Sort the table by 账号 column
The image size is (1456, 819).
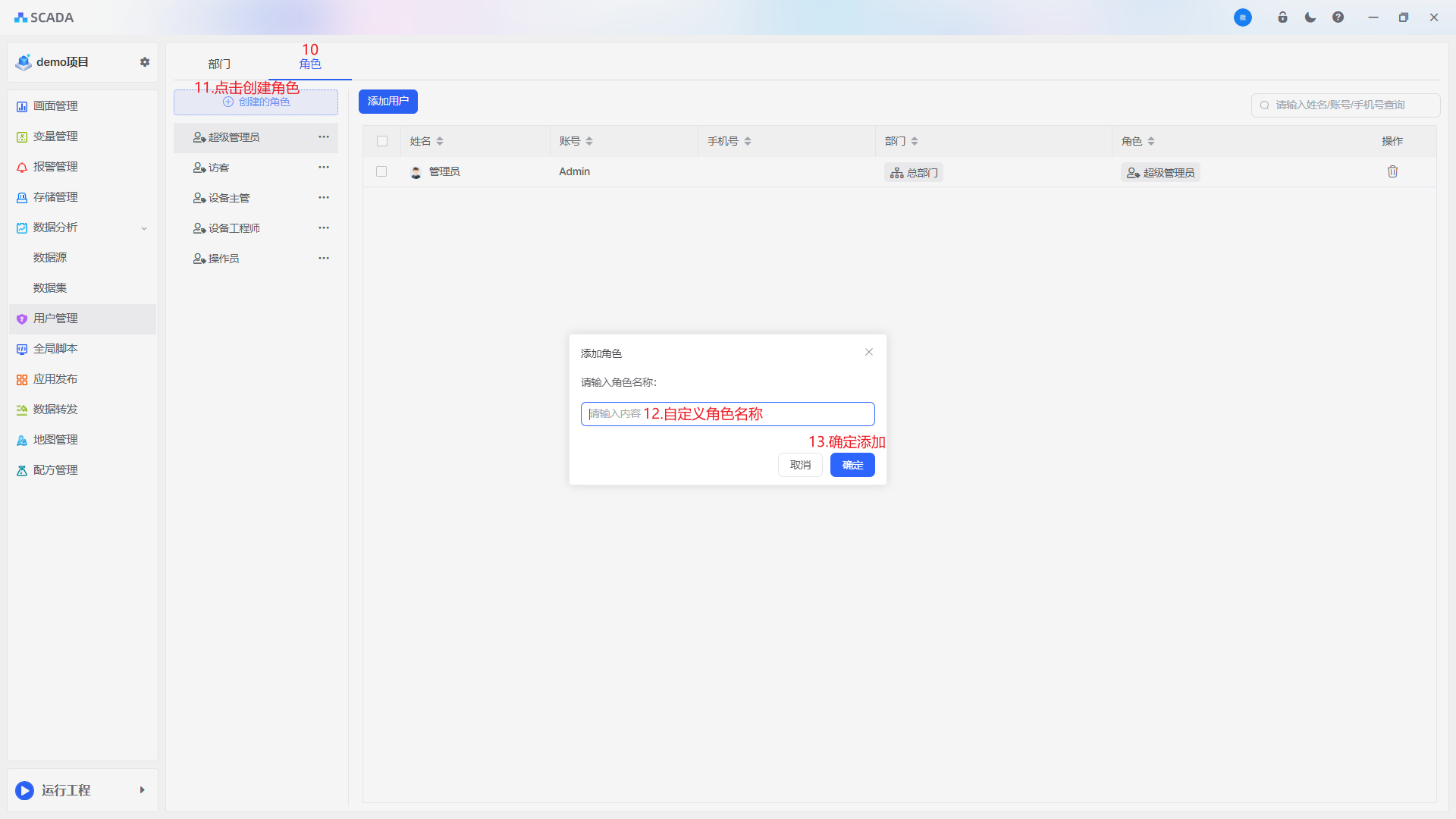tap(589, 142)
